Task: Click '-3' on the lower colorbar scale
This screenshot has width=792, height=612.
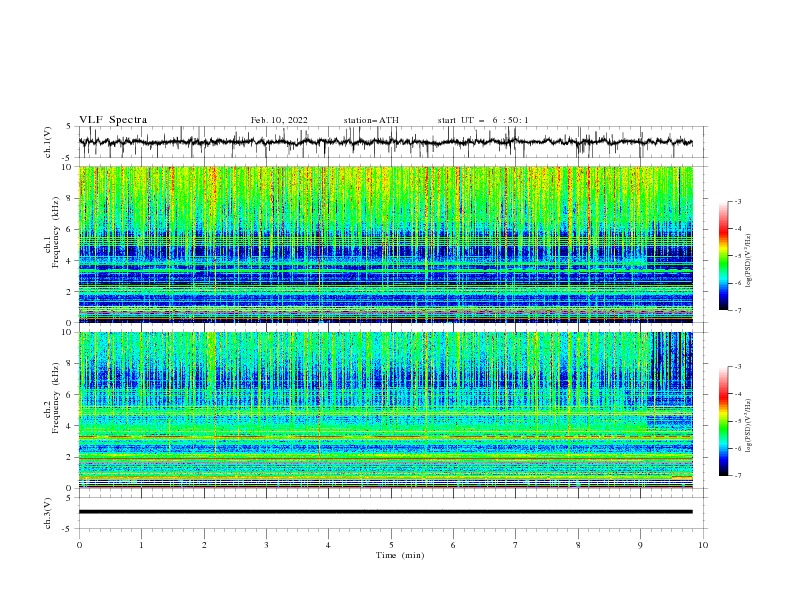Action: point(737,367)
